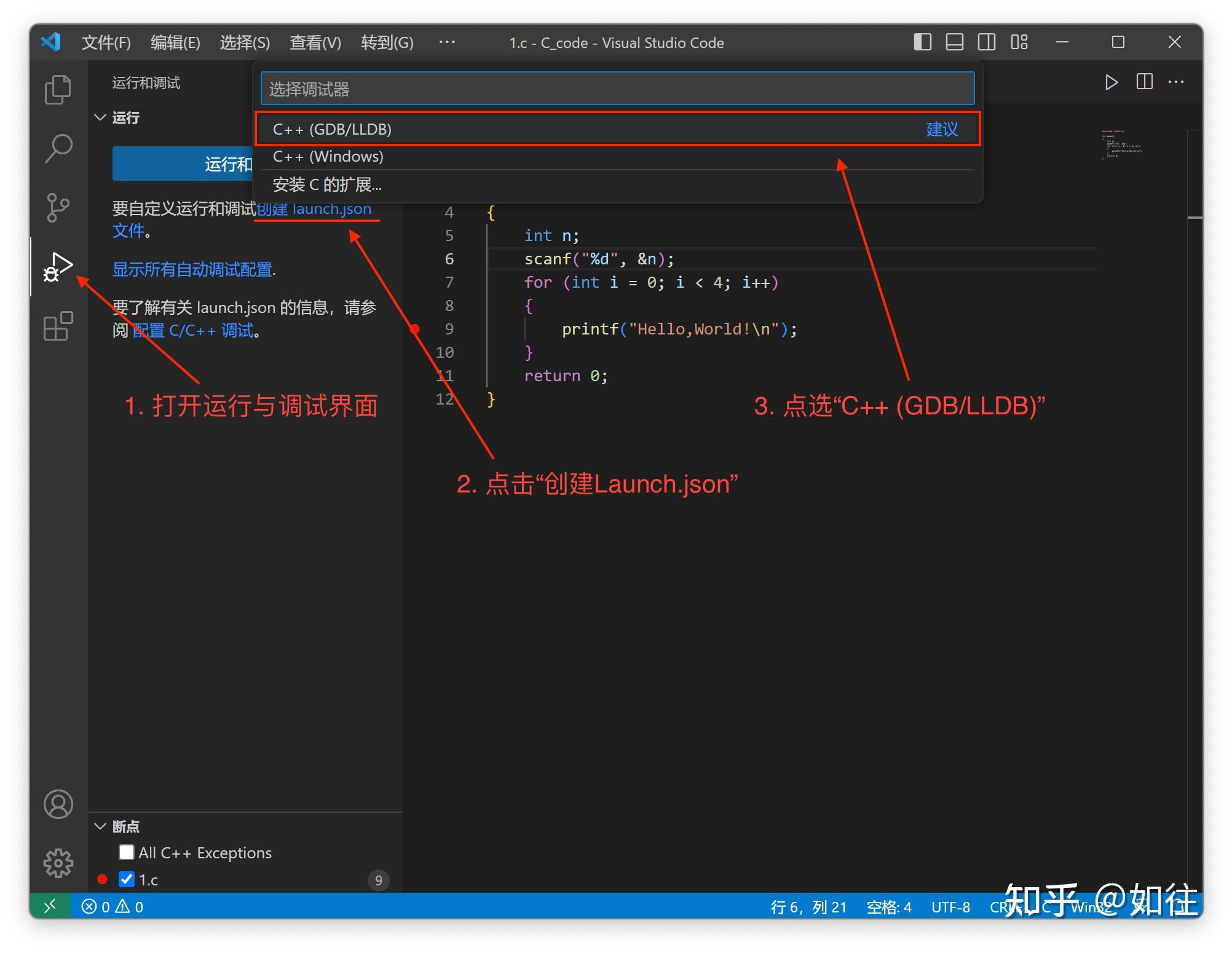
Task: Click the Split Editor icon
Action: click(1143, 82)
